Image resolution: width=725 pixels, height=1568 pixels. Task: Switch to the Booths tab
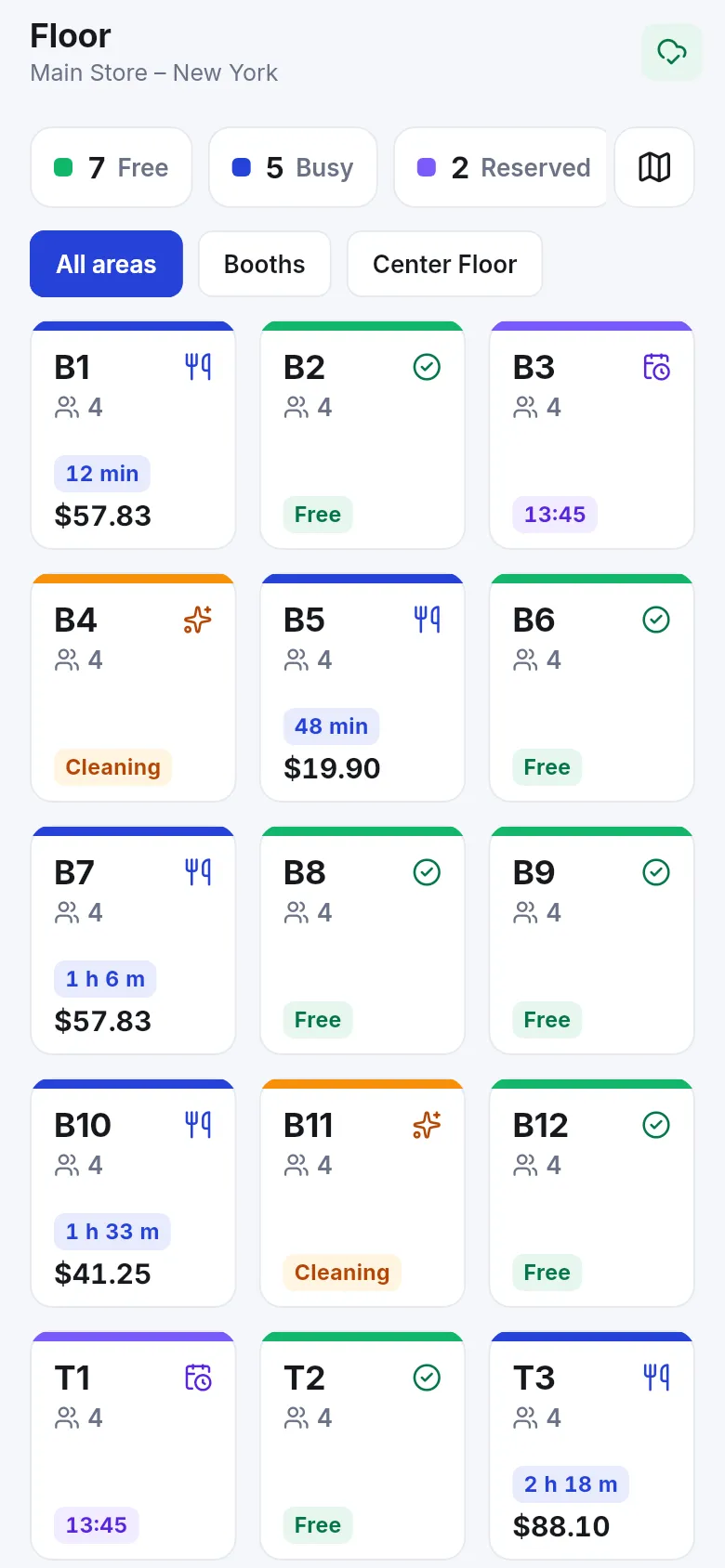click(265, 264)
